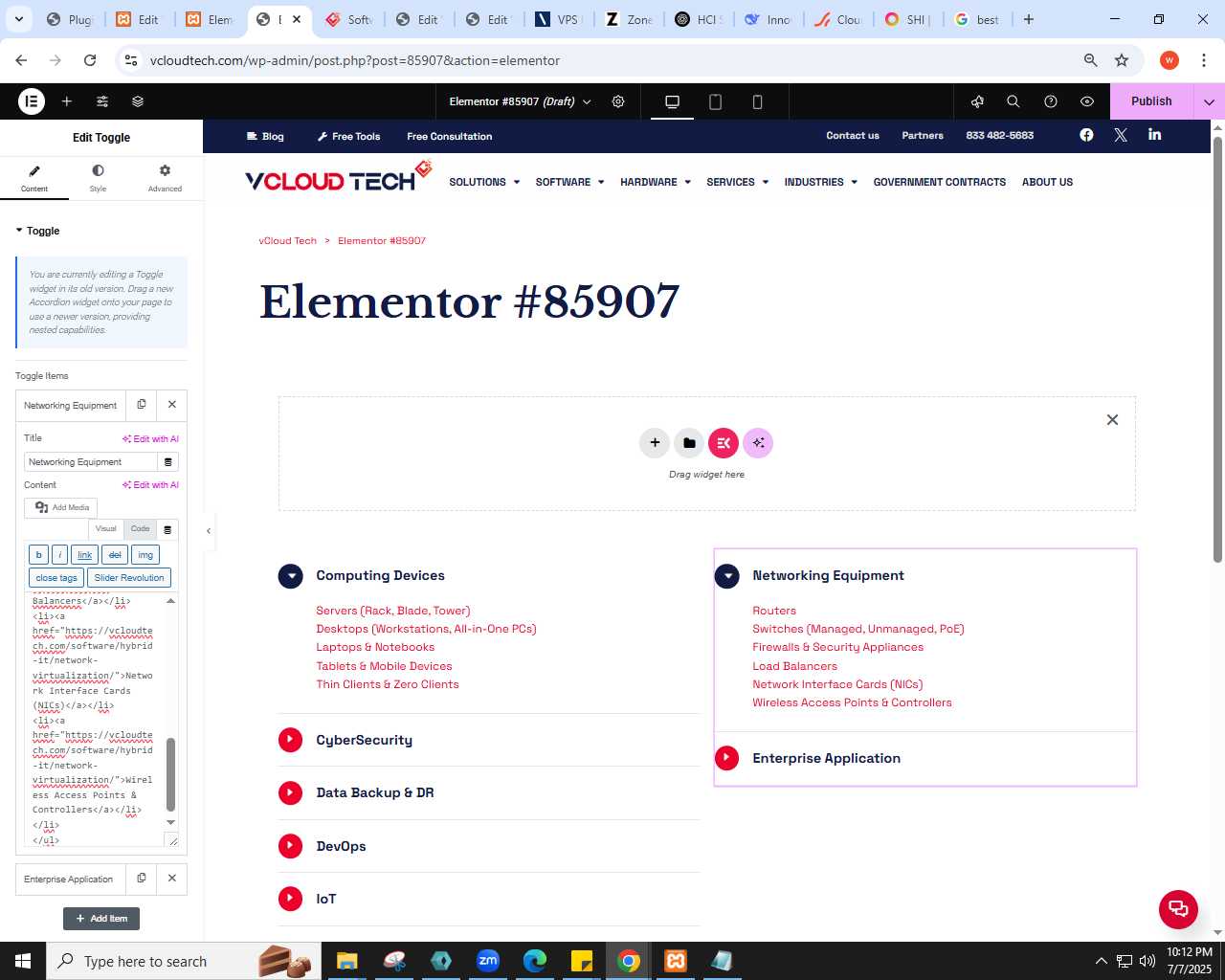Switch to the Content tab

pos(34,178)
